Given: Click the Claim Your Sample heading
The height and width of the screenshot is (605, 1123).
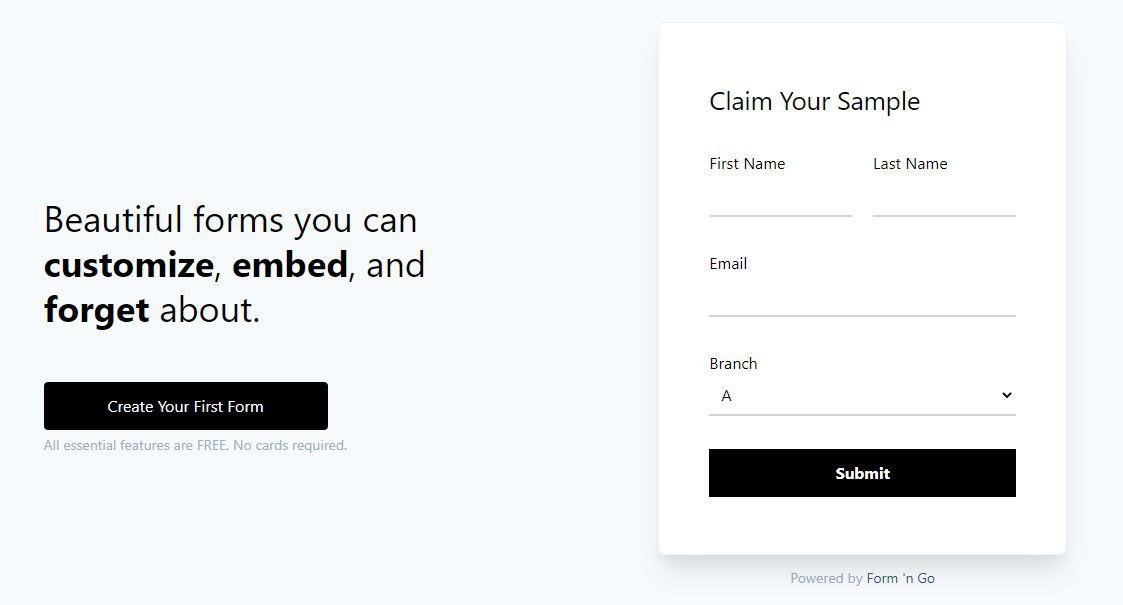Looking at the screenshot, I should 814,101.
